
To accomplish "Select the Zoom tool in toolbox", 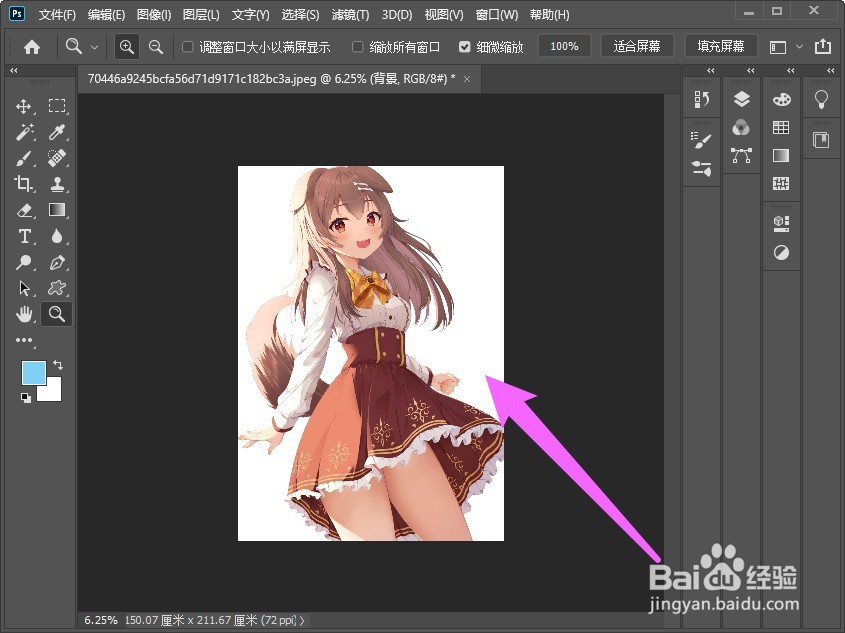I will tap(57, 314).
